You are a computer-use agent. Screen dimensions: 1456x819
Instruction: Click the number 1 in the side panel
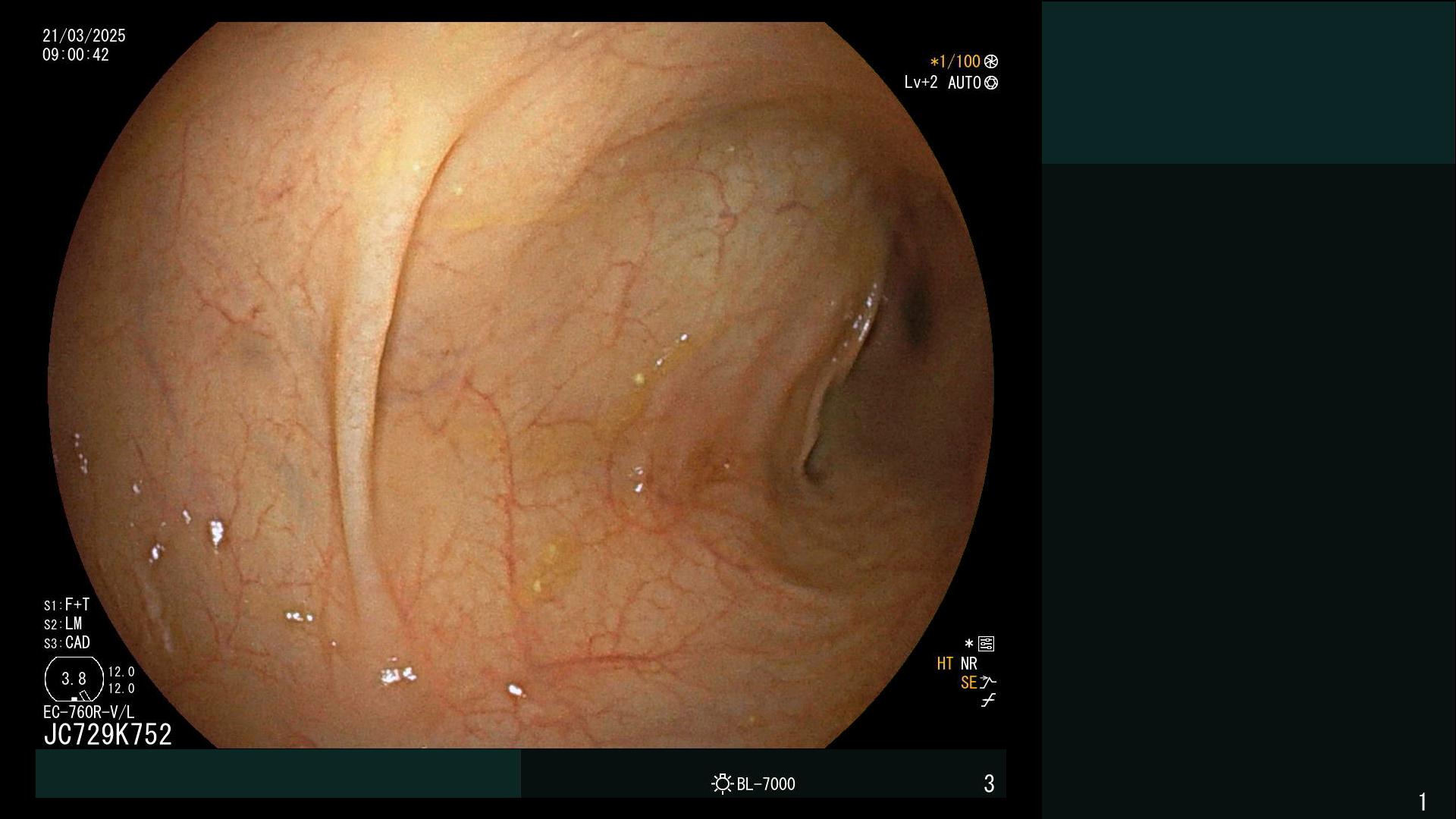point(1423,802)
